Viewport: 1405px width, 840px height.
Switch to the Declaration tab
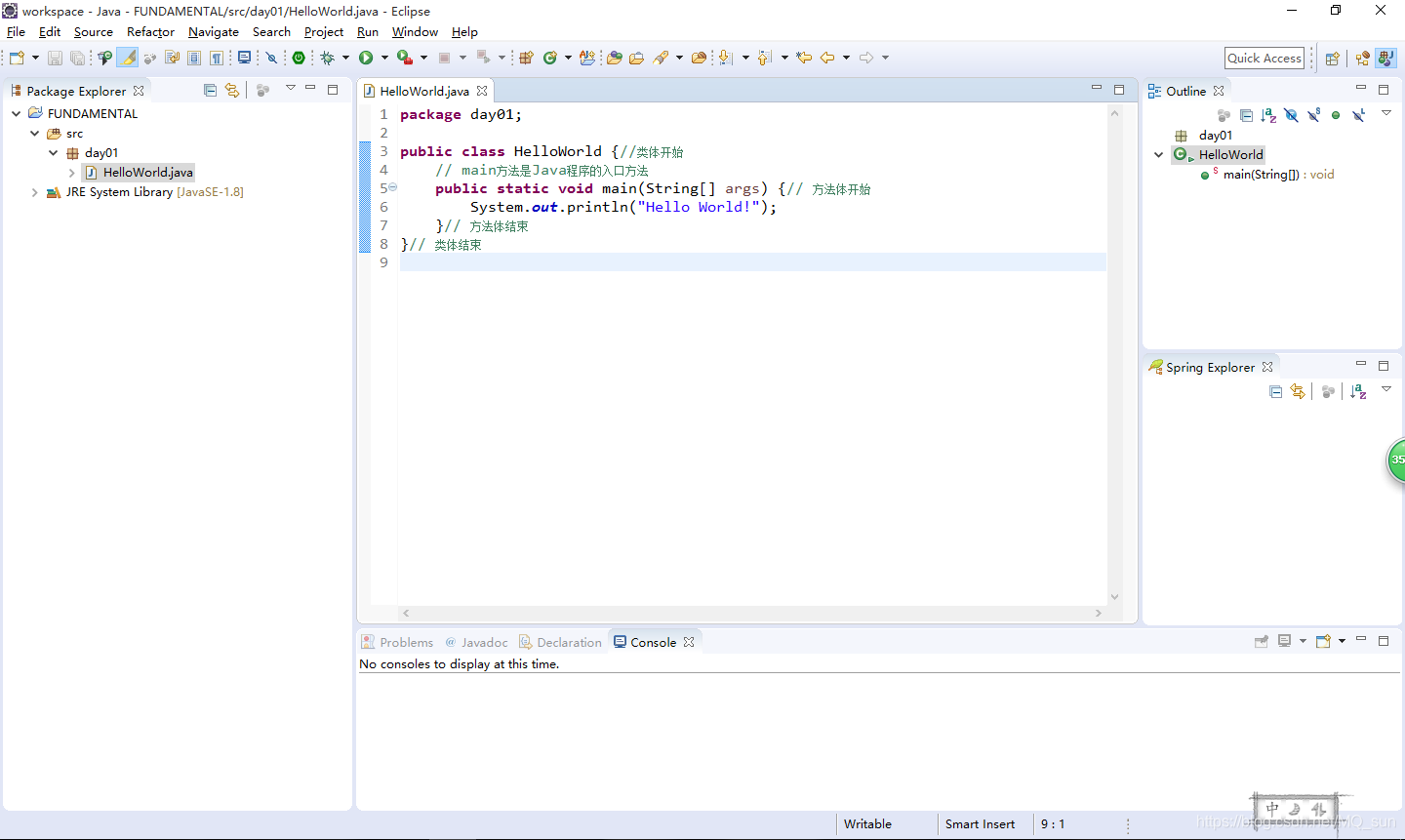(560, 642)
